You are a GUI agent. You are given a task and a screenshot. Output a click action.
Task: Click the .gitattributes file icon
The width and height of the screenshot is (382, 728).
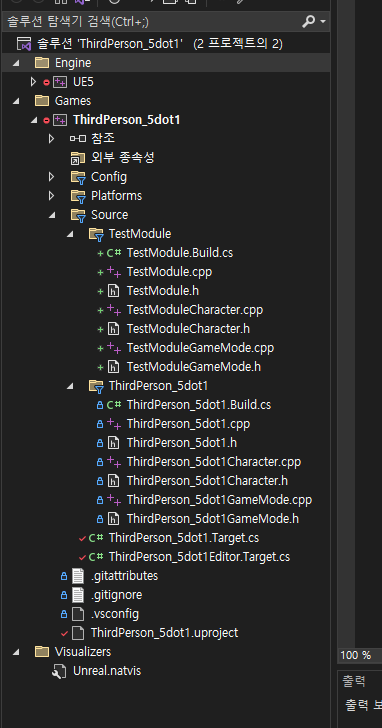[x=78, y=576]
